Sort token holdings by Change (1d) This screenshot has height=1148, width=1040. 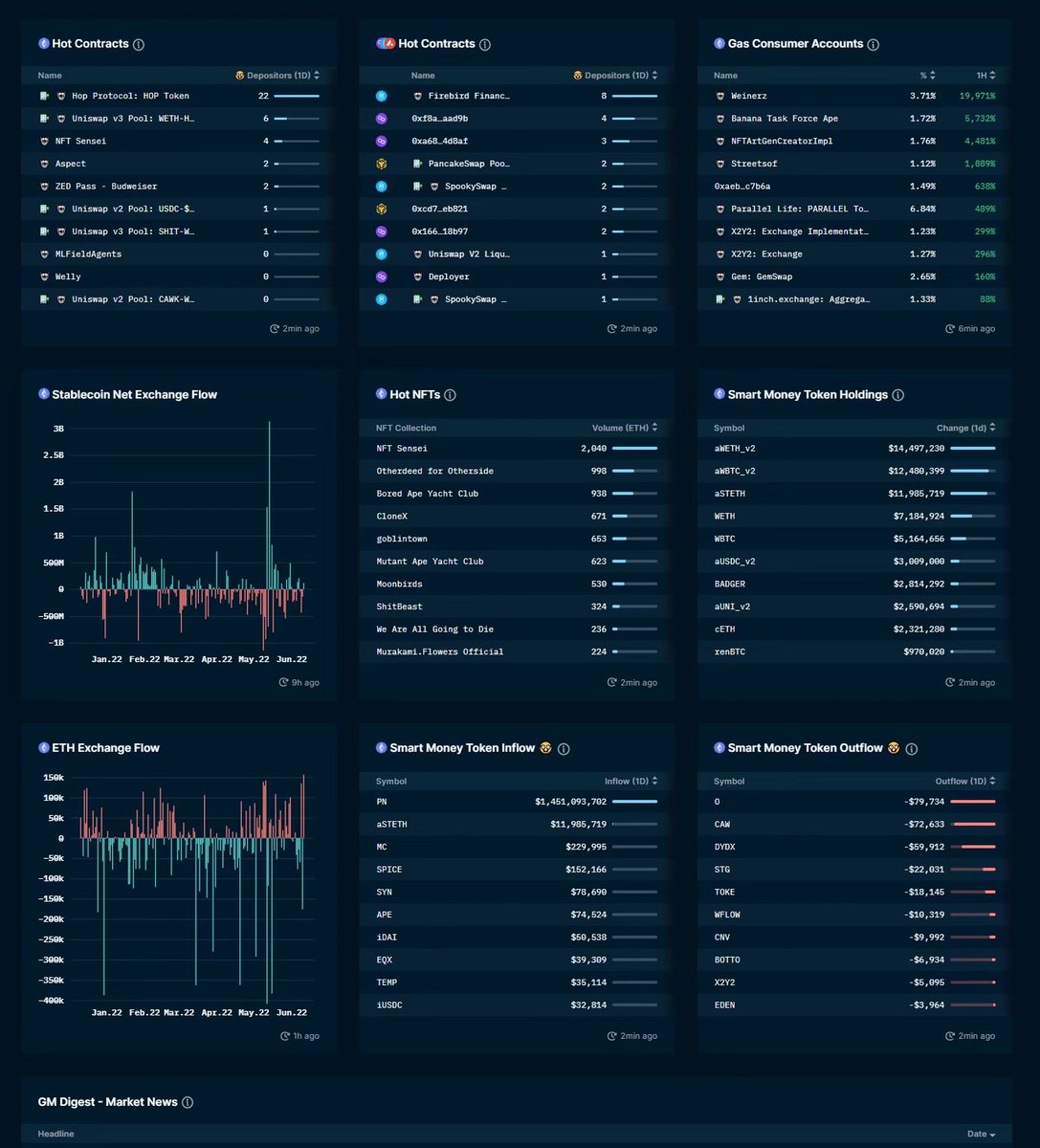[966, 428]
